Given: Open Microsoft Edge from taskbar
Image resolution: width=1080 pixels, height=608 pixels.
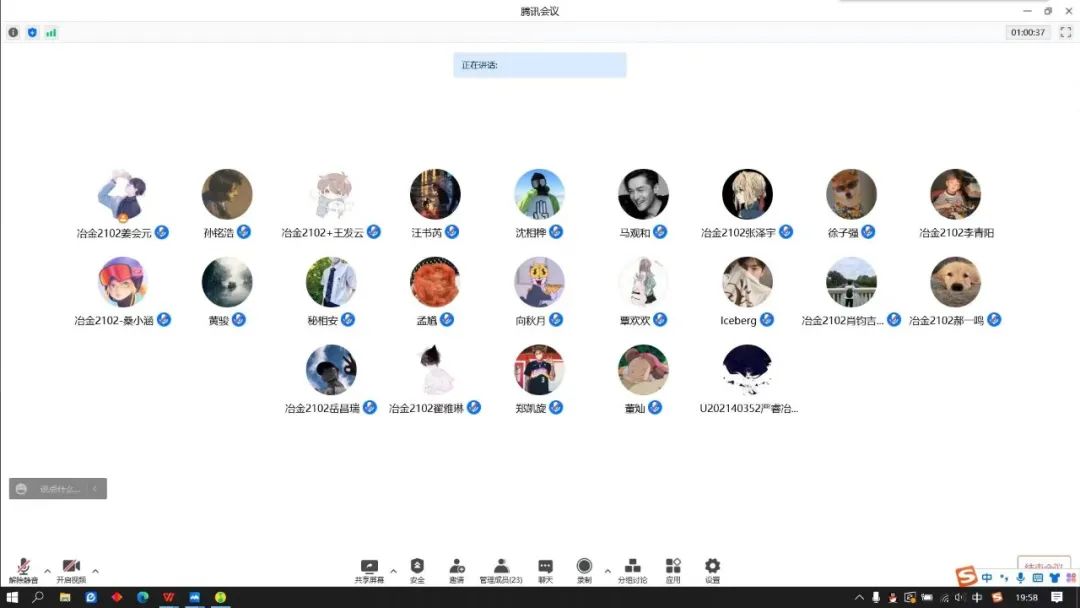Looking at the screenshot, I should coord(143,597).
